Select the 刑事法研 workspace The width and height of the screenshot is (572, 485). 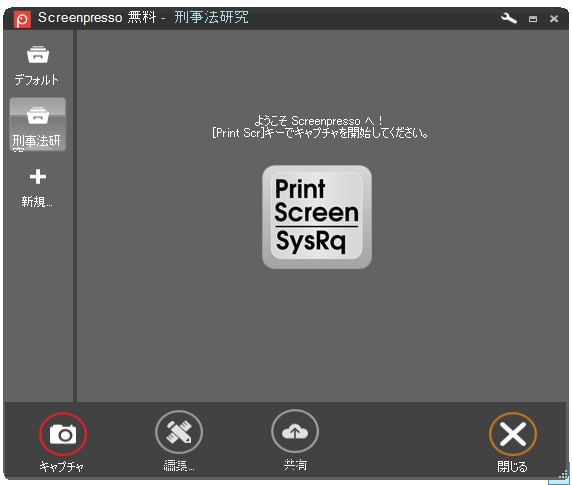[x=38, y=124]
